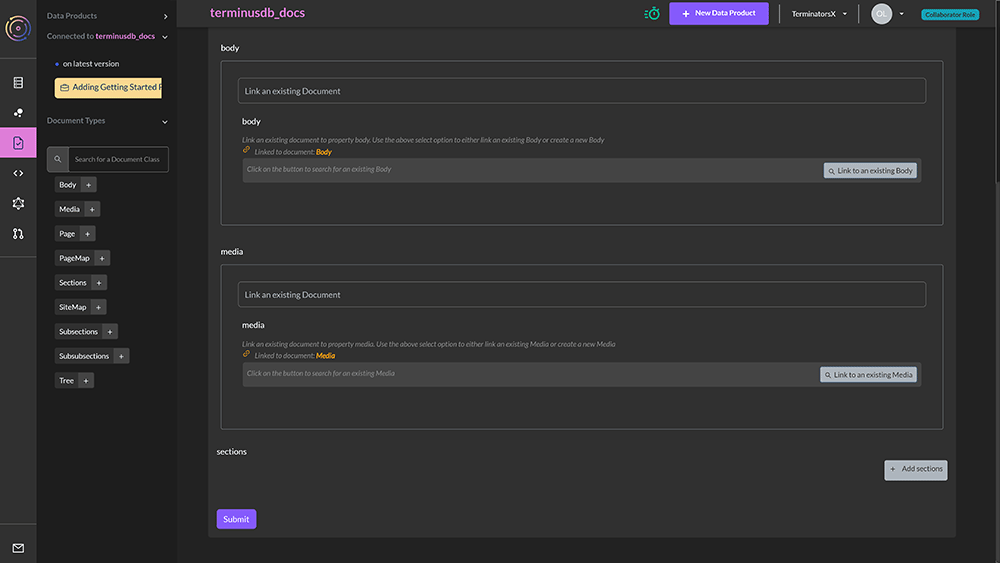1000x563 pixels.
Task: Open the Adding Getting Started change request
Action: coord(108,87)
